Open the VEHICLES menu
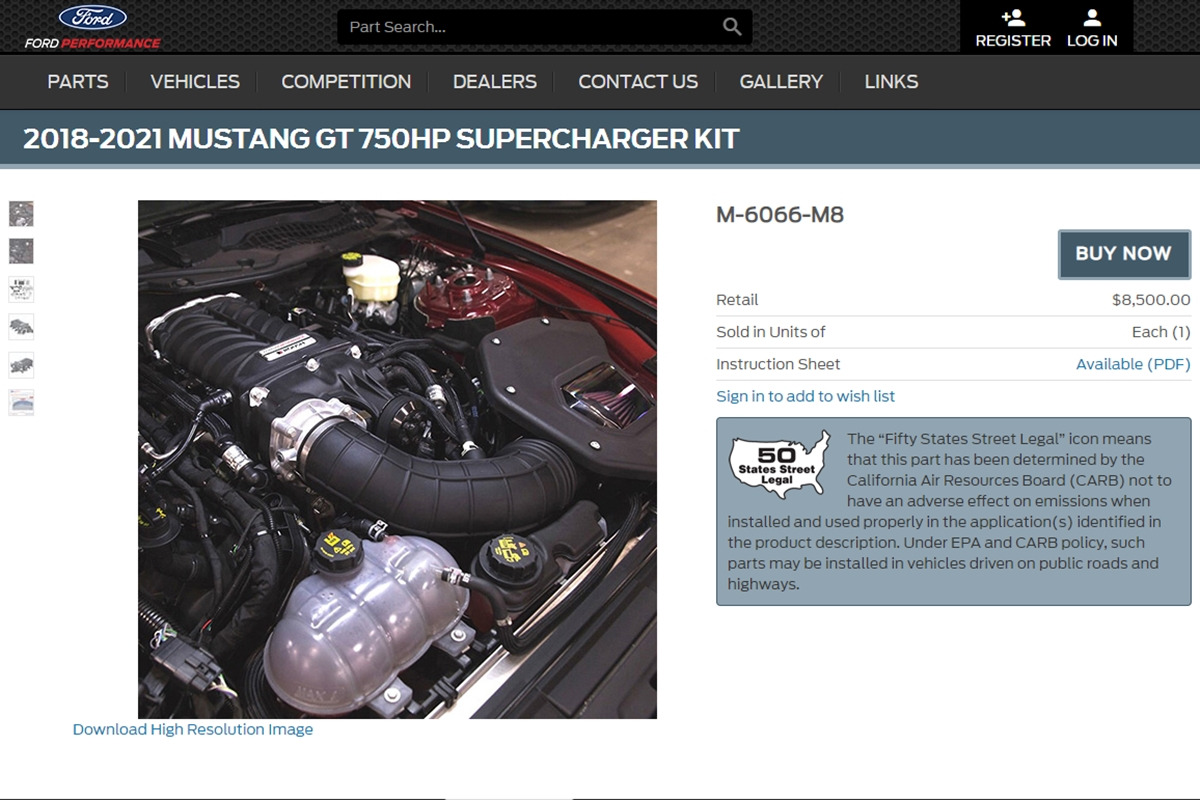The width and height of the screenshot is (1200, 800). [194, 82]
